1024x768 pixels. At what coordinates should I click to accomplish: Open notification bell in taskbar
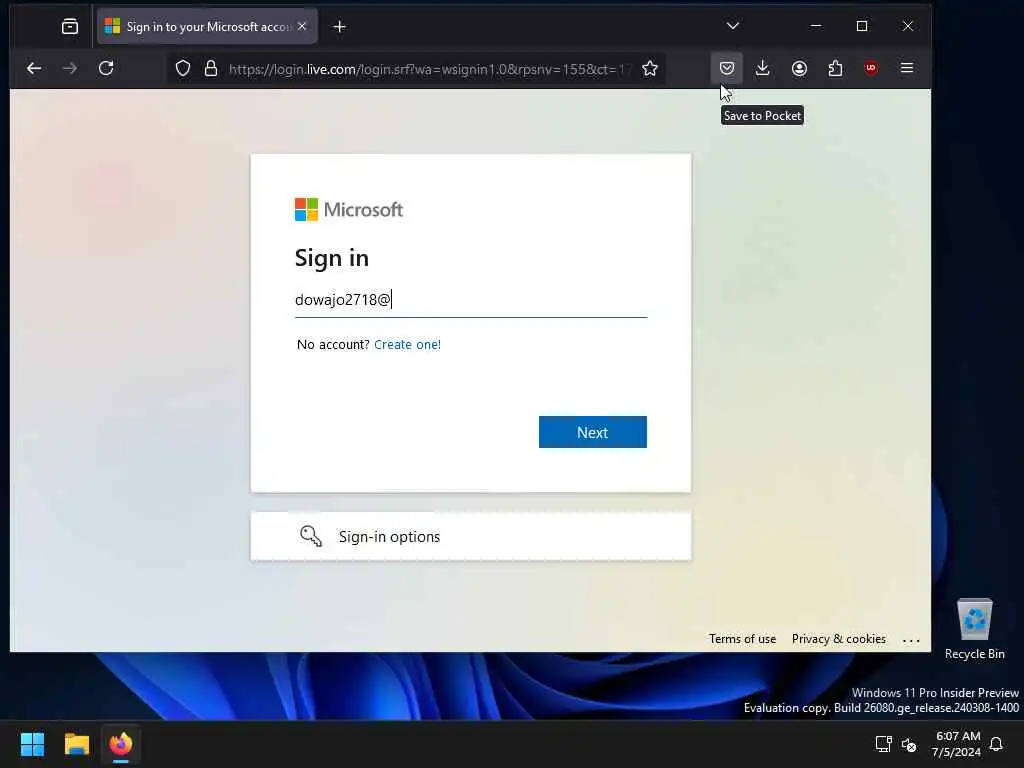(997, 744)
